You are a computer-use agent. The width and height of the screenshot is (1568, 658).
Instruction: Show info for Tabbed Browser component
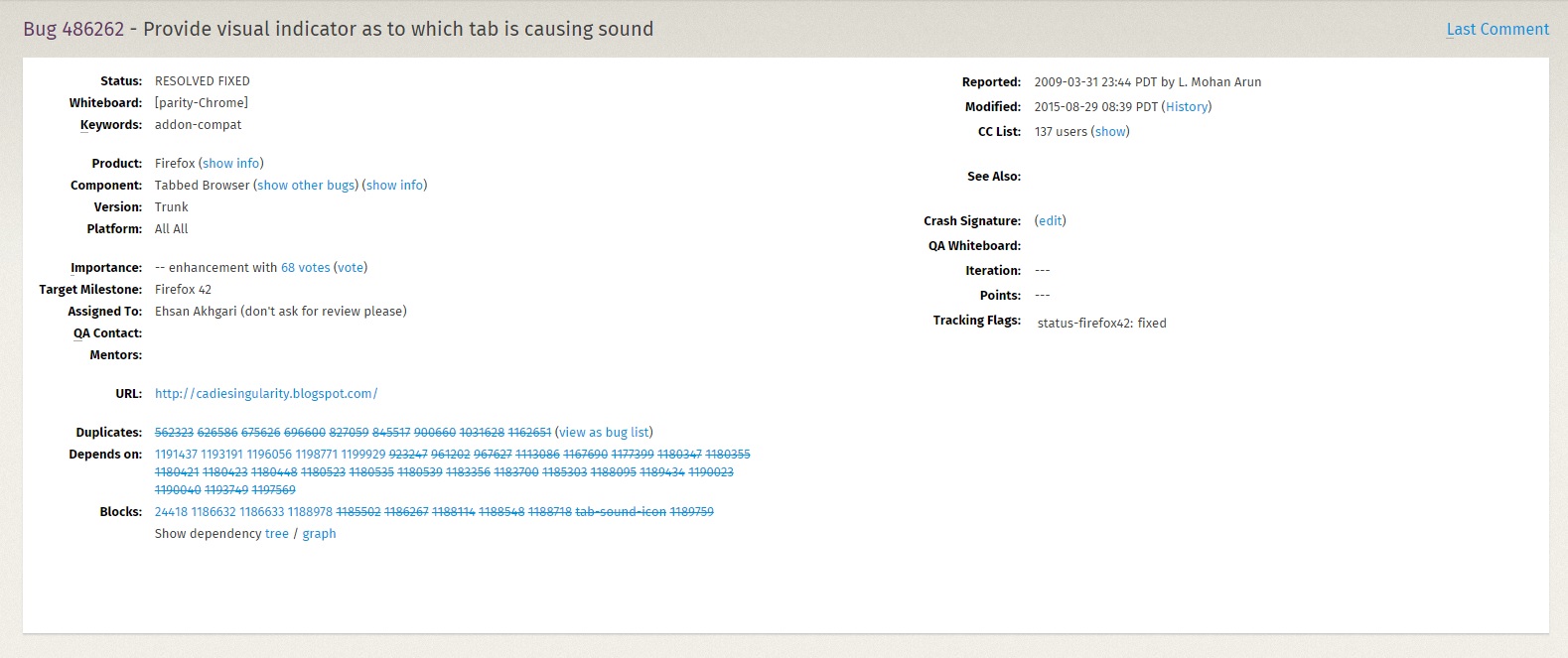(x=394, y=186)
